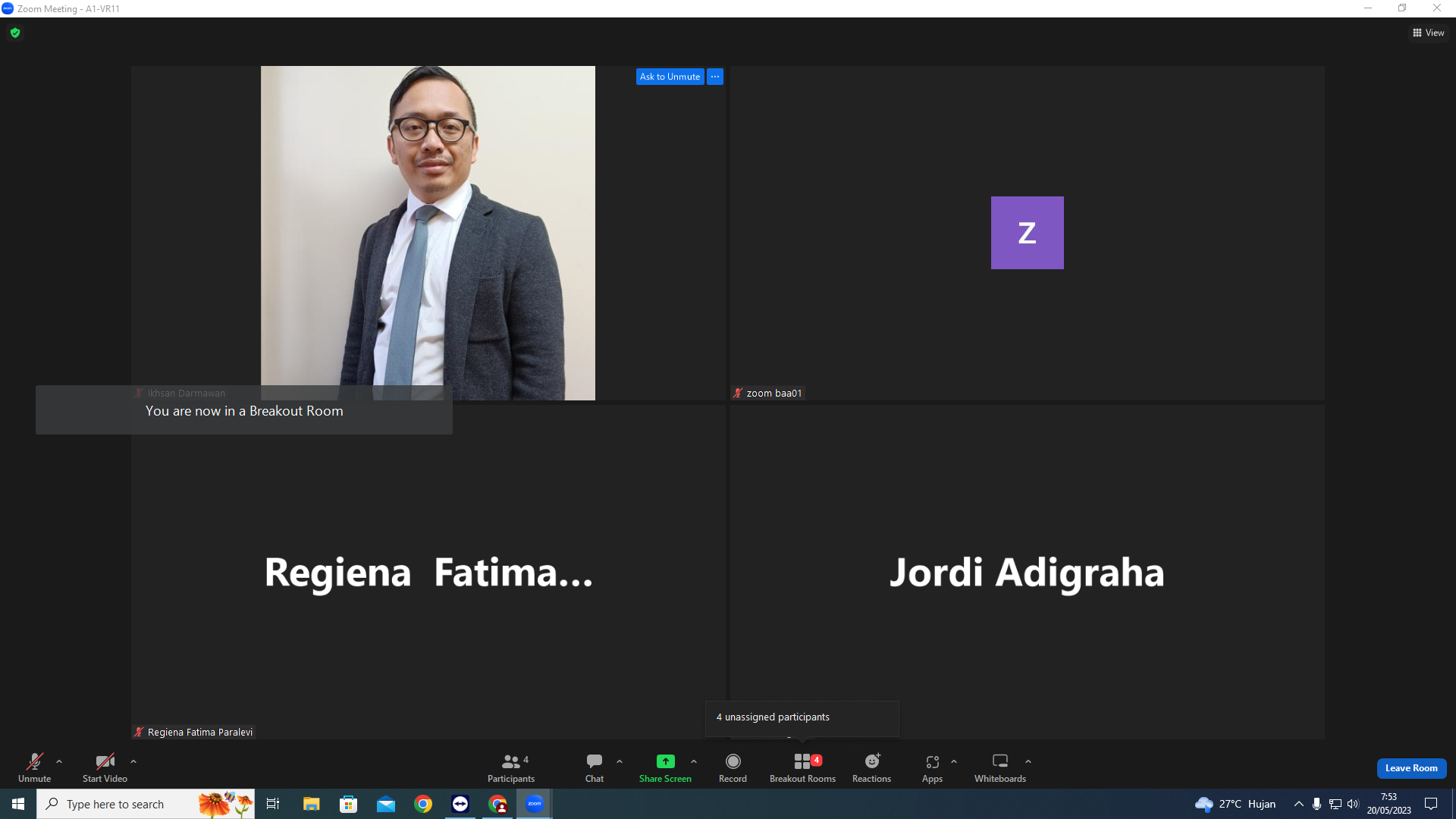Open the Chat panel
The height and width of the screenshot is (819, 1456).
[595, 767]
